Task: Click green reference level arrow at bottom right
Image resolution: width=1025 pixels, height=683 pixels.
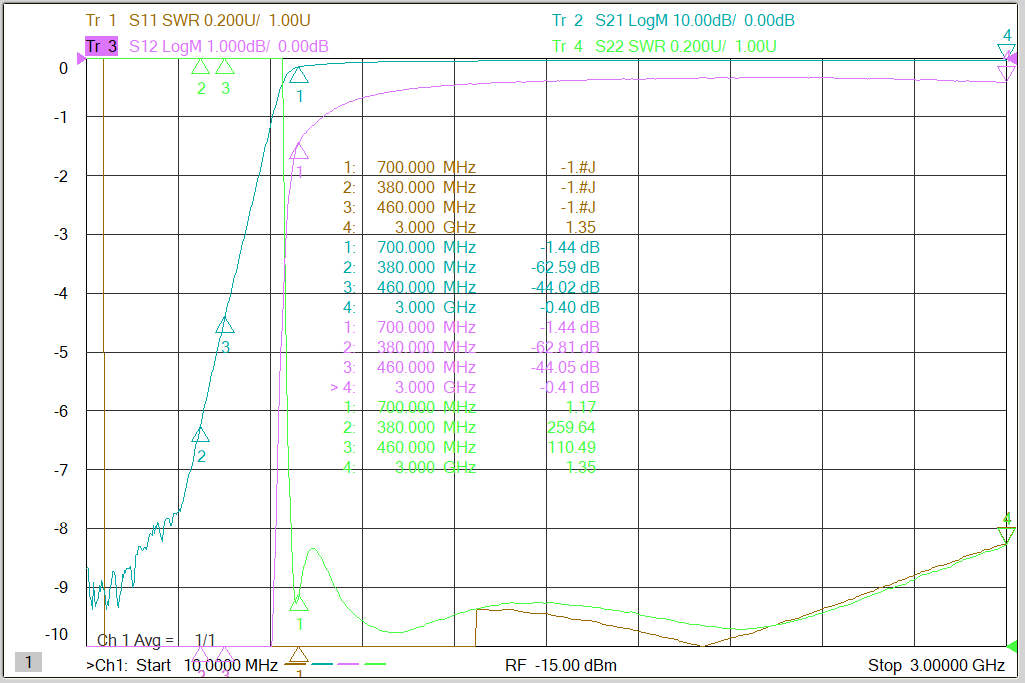Action: tap(1012, 646)
